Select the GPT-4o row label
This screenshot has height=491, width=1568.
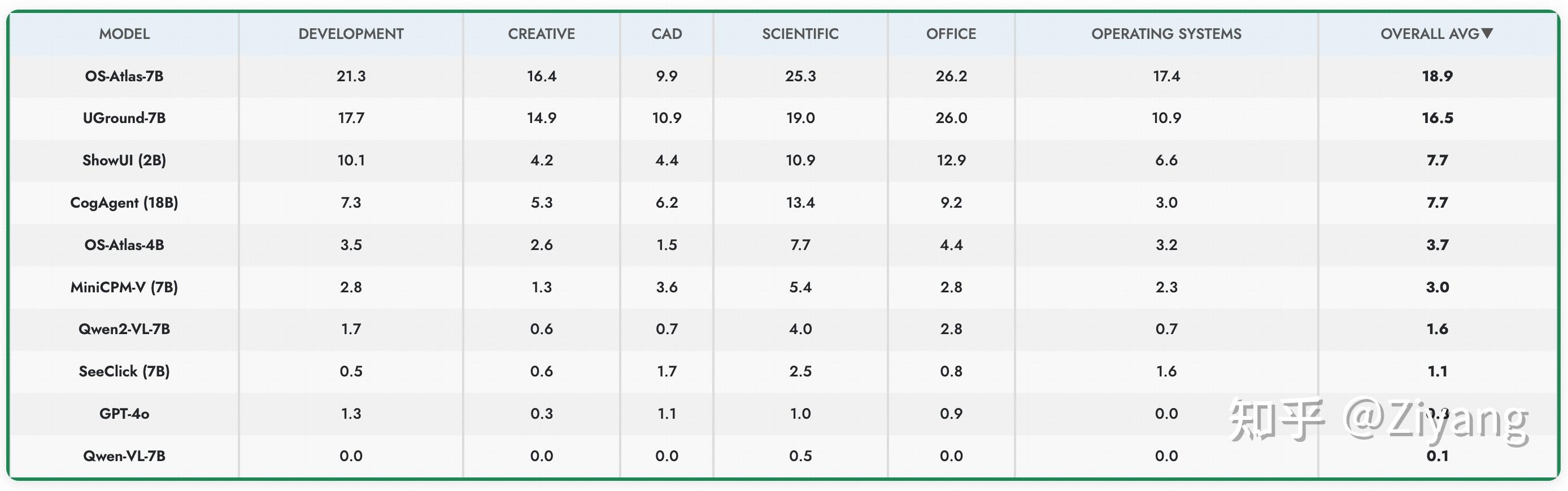coord(124,414)
